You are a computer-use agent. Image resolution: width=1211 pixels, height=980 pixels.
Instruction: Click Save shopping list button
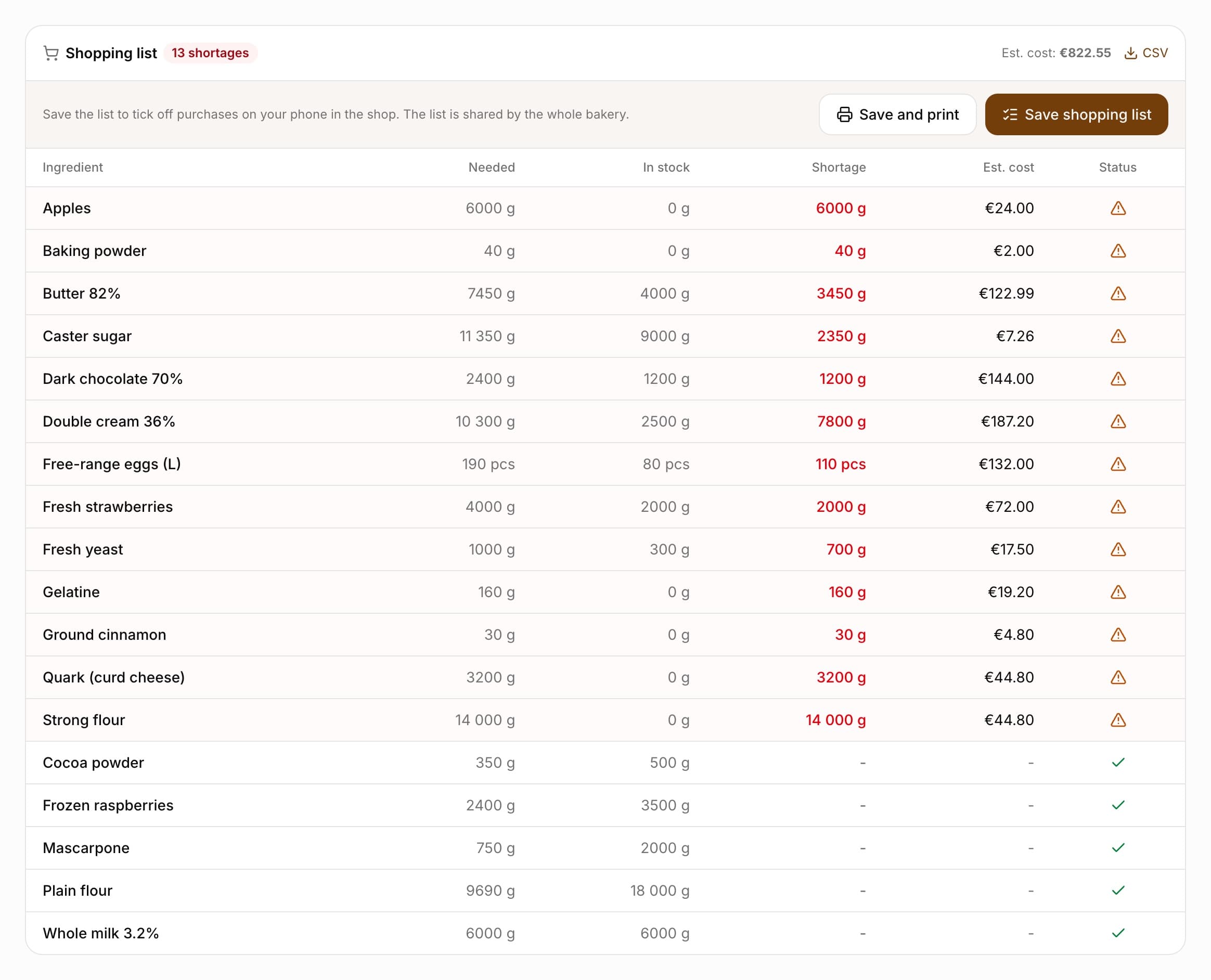1076,114
